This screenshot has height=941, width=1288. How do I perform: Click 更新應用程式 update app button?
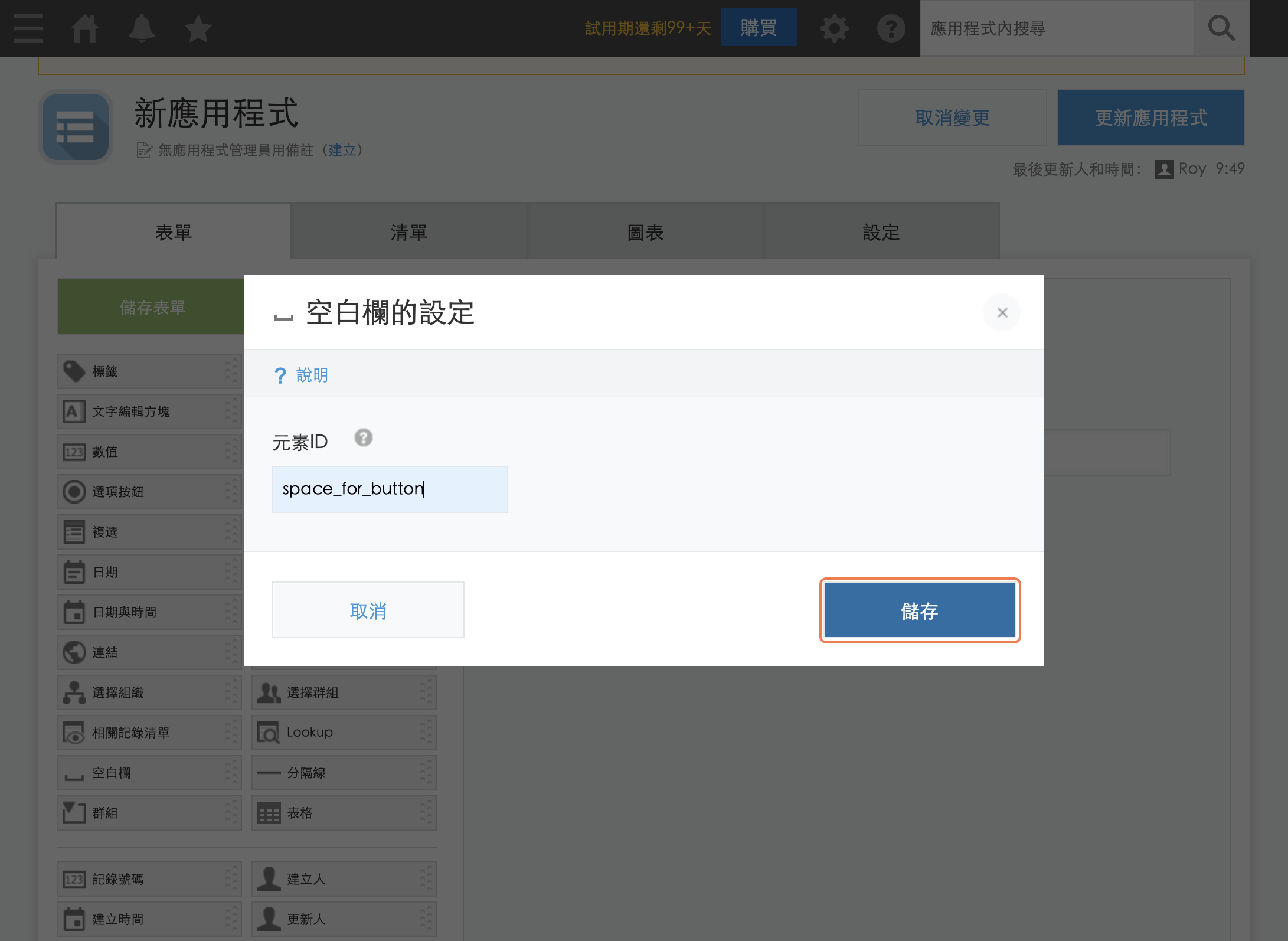1151,117
